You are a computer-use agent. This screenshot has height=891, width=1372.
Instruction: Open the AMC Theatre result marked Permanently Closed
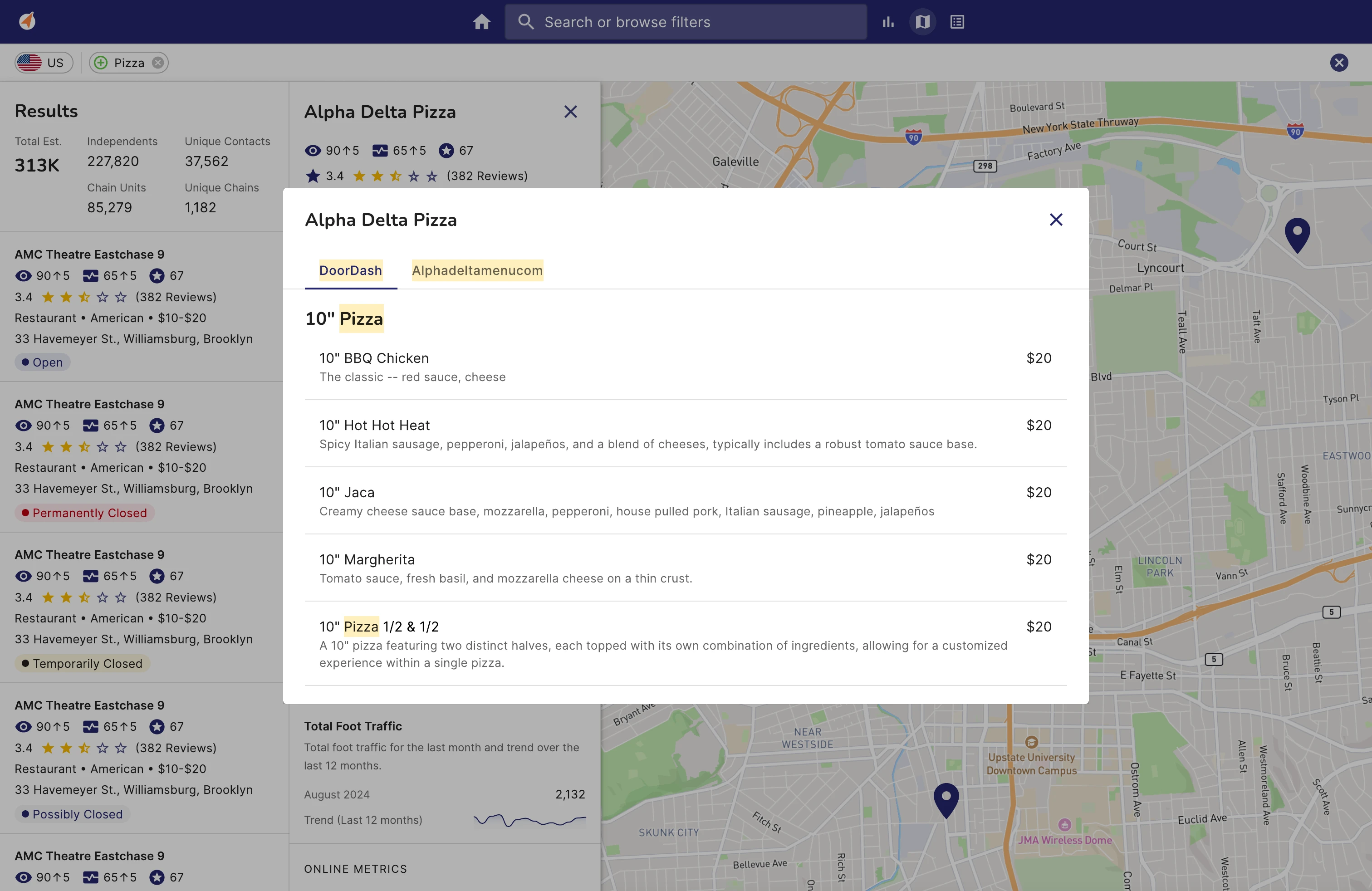pos(141,457)
